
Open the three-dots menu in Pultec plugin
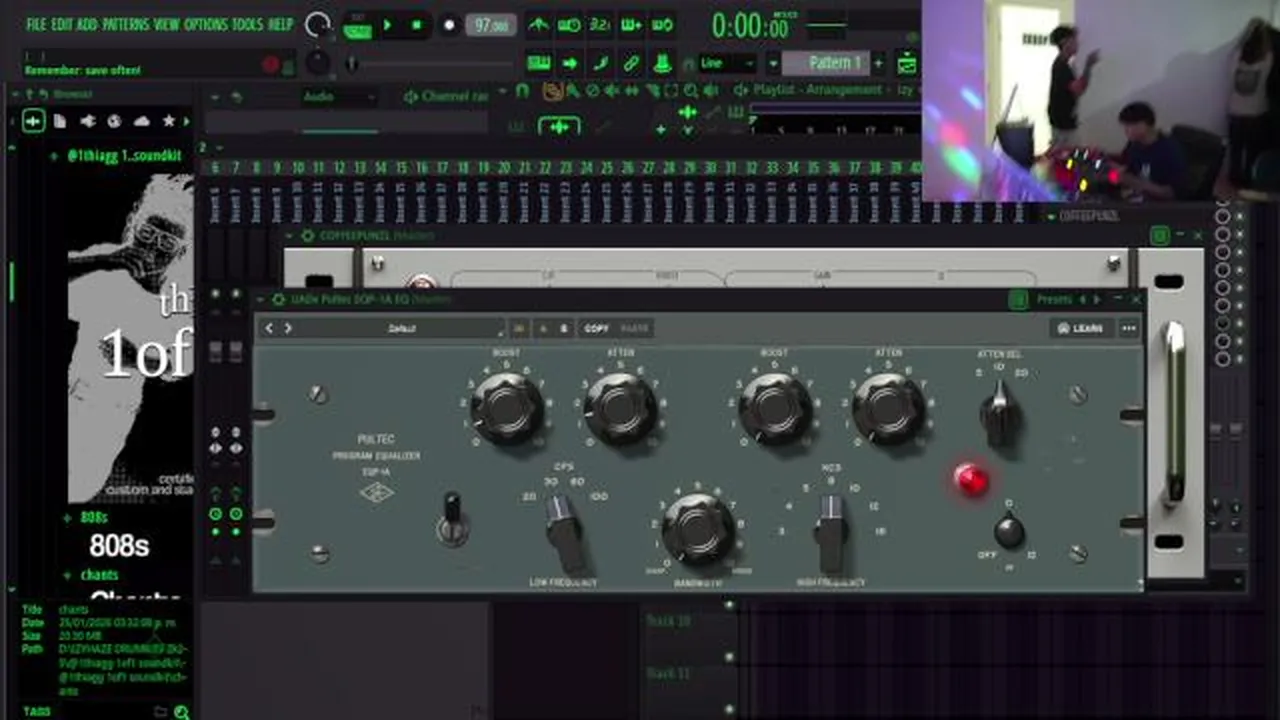pos(1128,328)
